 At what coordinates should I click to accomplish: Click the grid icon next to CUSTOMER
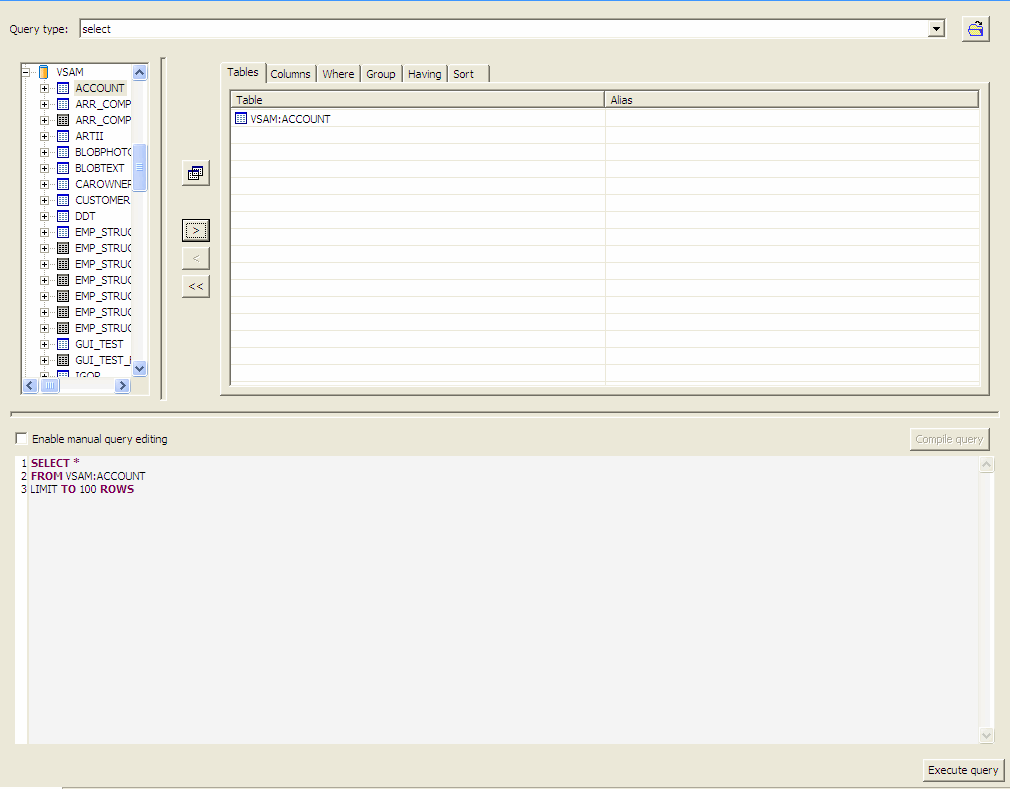61,199
